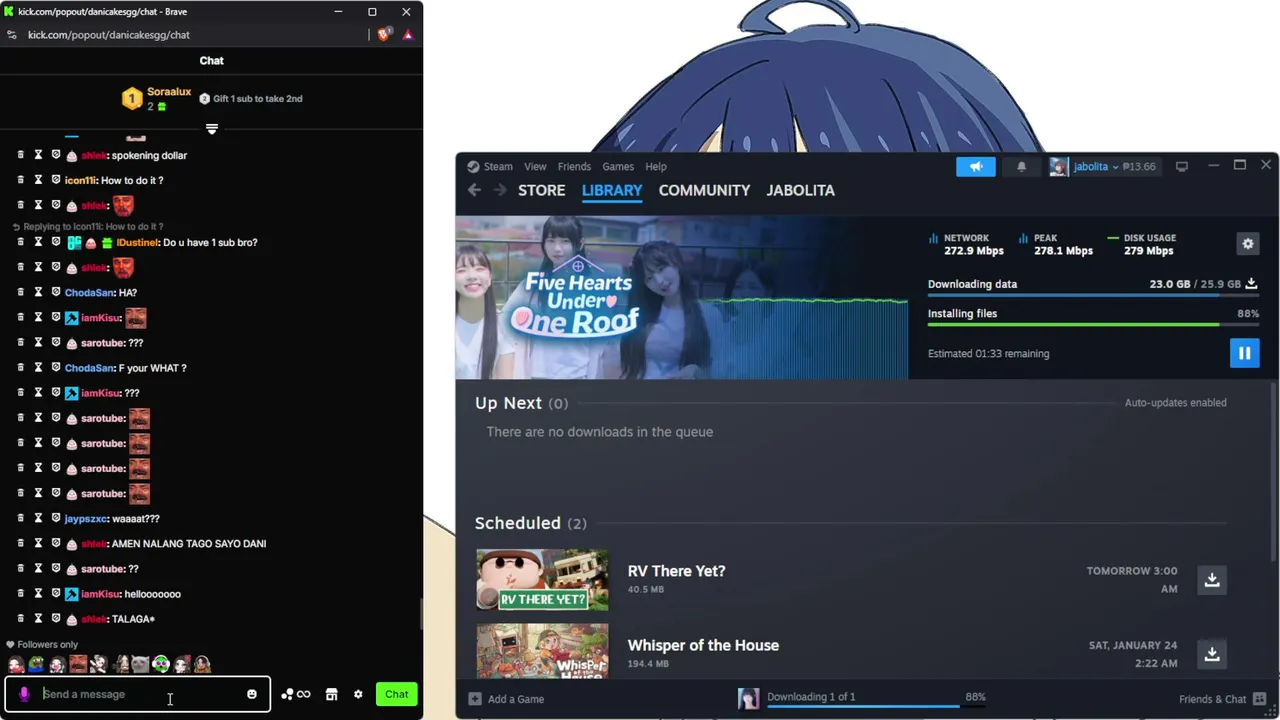The image size is (1280, 720).
Task: Click Brave Rewards triangle icon
Action: 408,35
